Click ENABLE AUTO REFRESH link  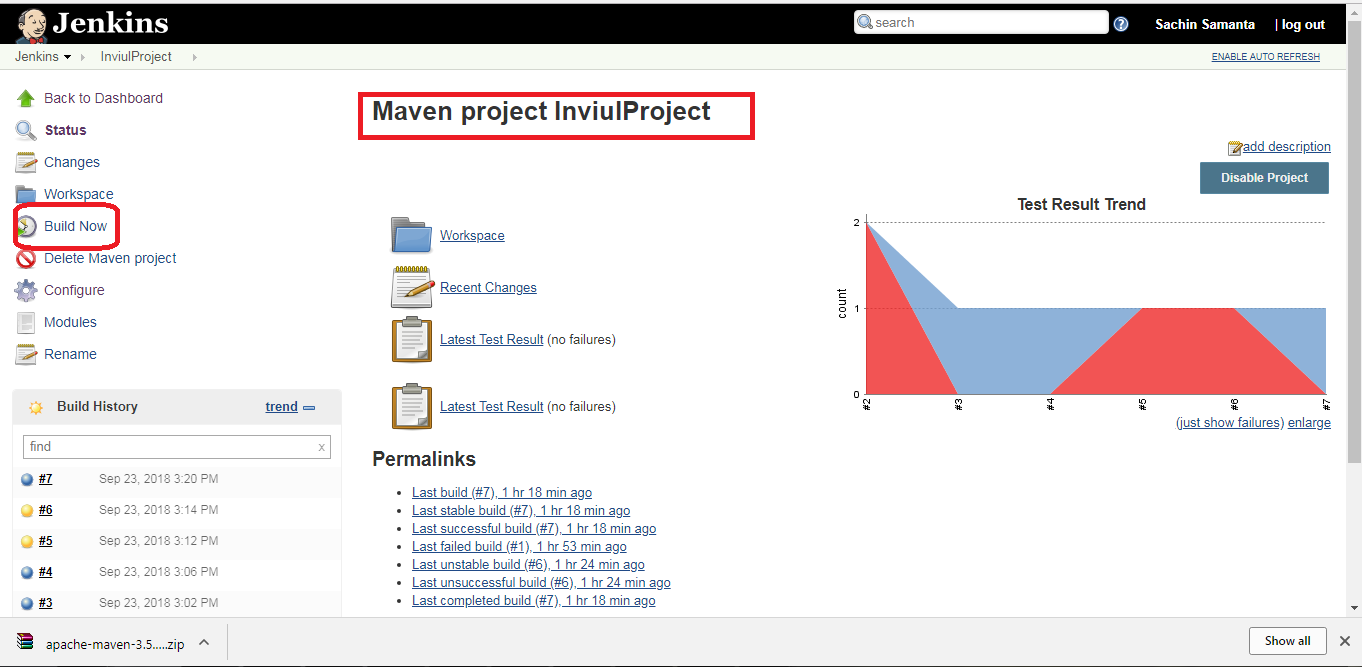(x=1266, y=57)
